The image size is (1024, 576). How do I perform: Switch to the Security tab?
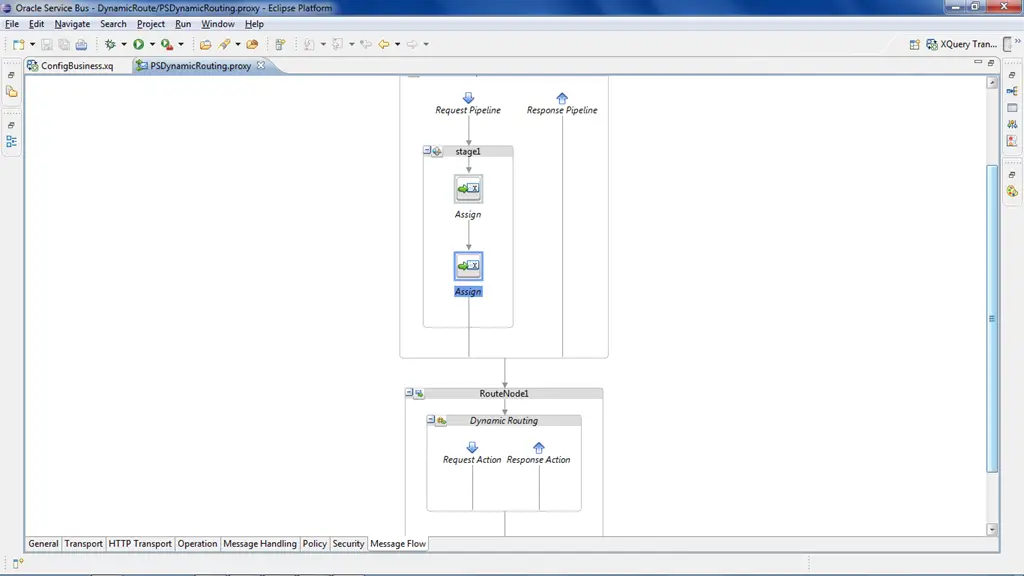pos(348,543)
